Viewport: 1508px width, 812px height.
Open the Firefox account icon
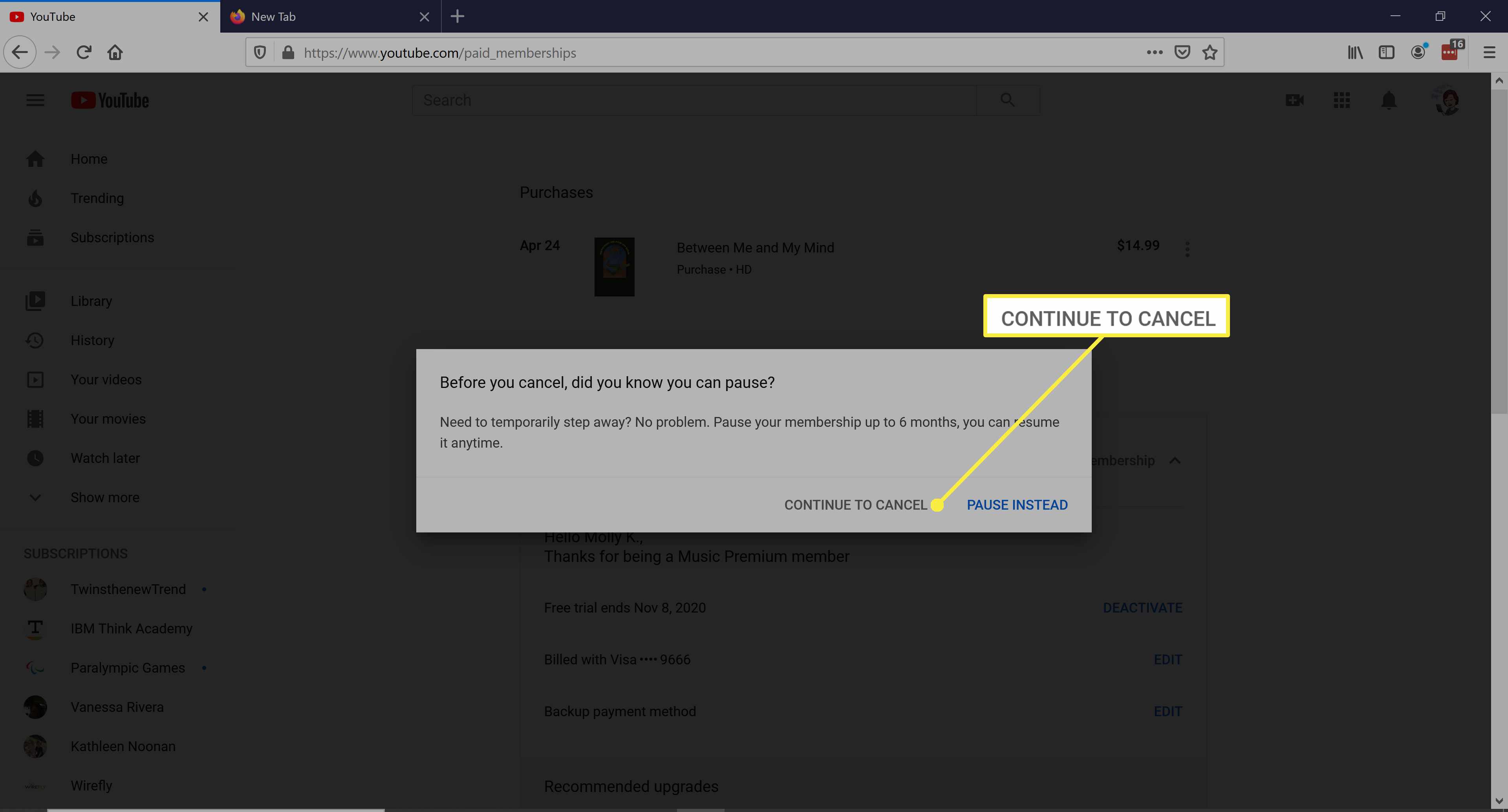(x=1418, y=51)
